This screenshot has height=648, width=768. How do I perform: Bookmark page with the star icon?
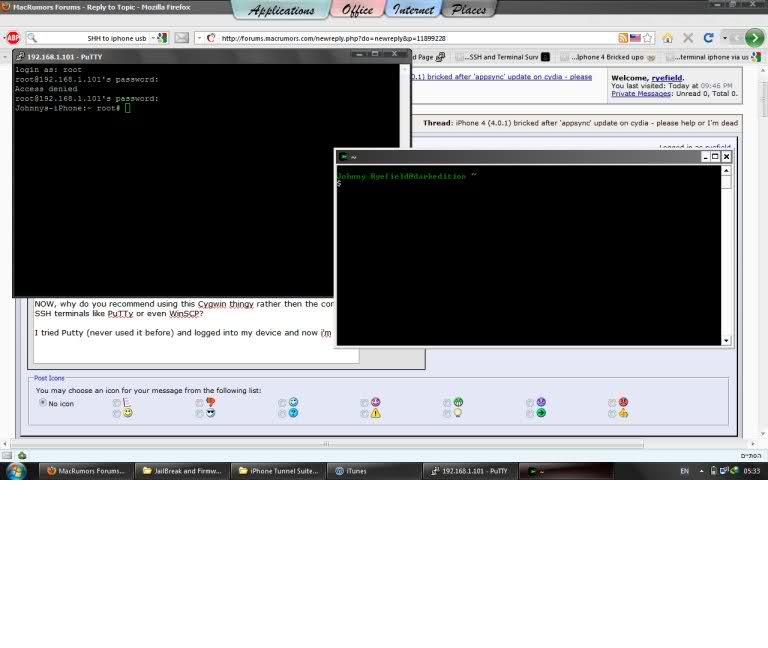point(648,38)
